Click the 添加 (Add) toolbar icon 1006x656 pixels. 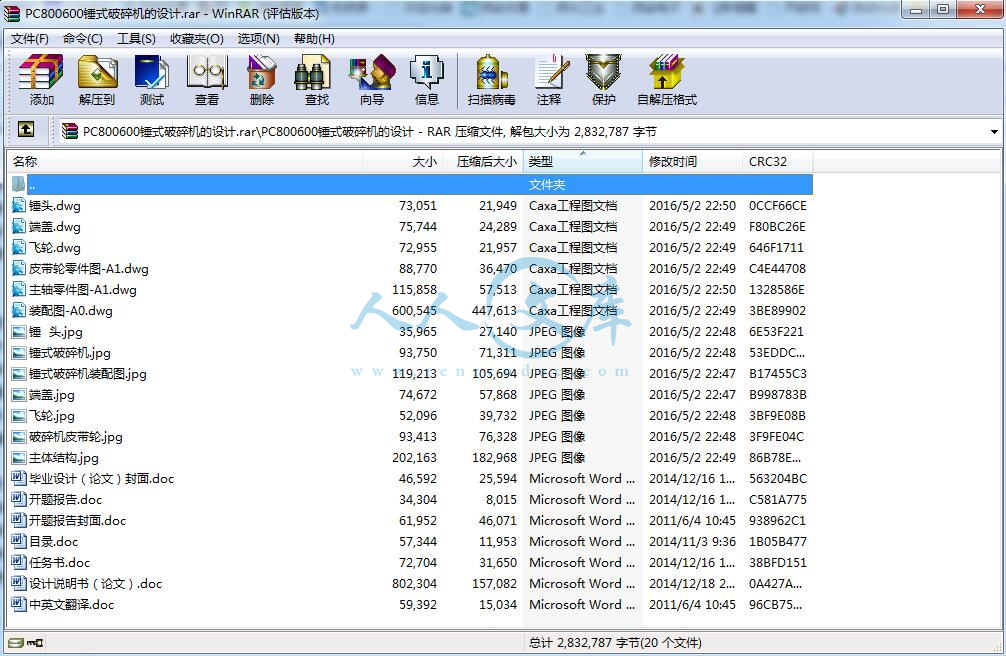(x=41, y=80)
